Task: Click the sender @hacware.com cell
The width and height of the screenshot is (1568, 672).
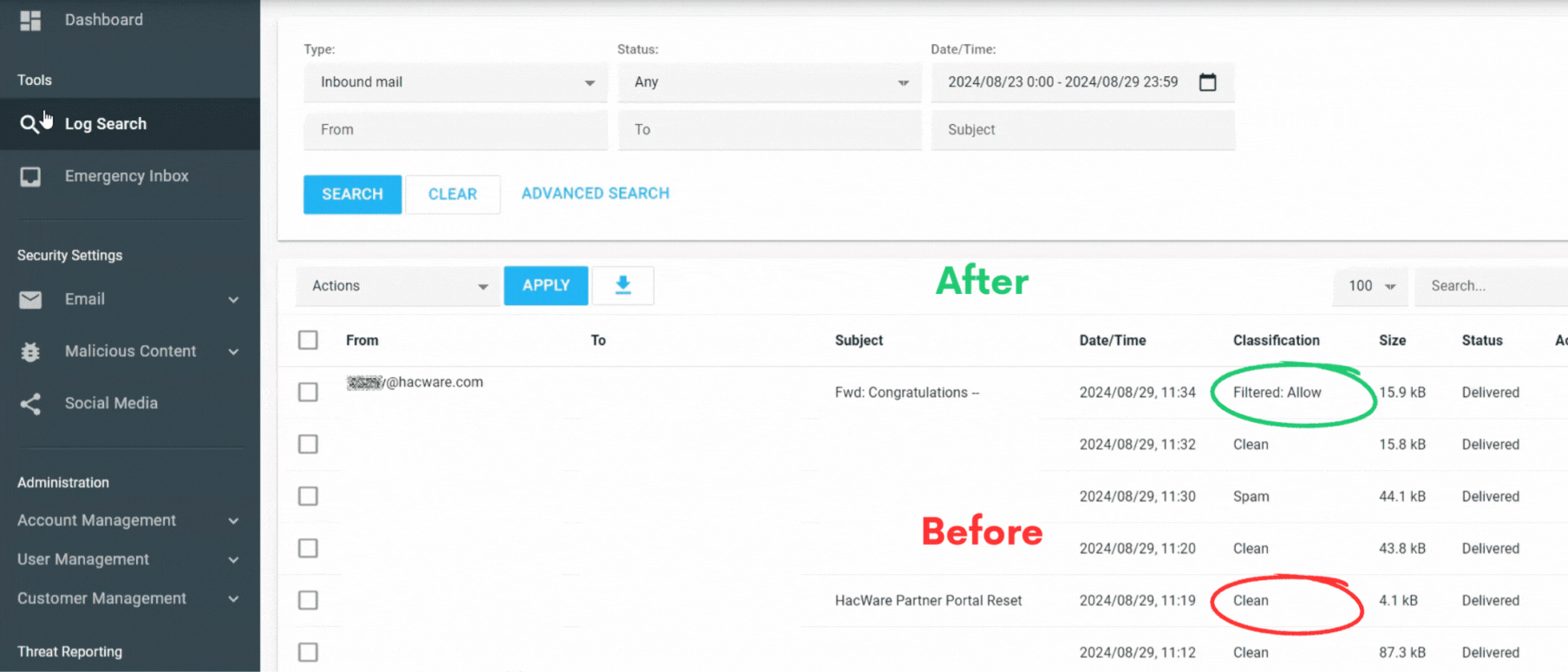Action: (x=415, y=382)
